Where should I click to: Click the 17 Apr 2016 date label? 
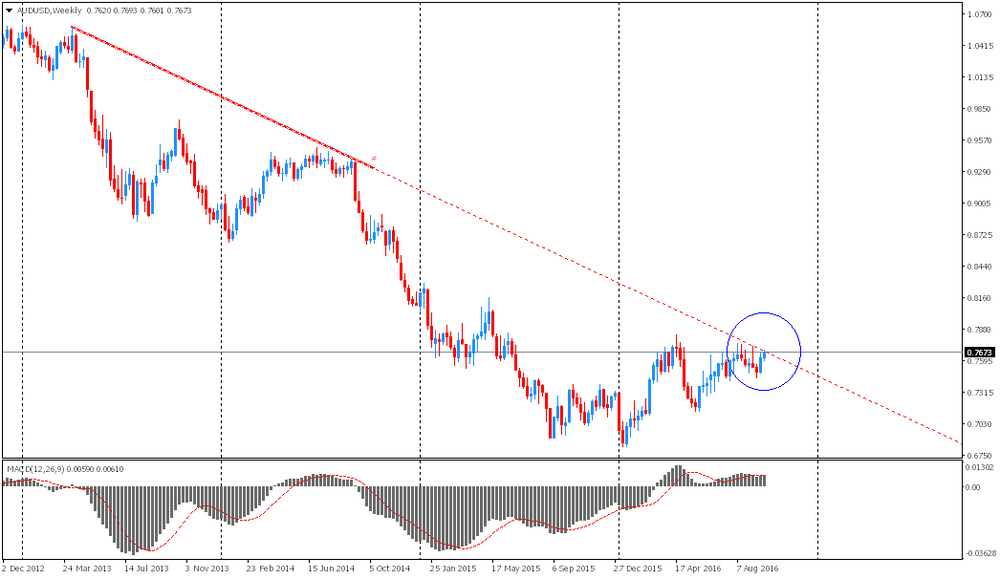pos(698,568)
